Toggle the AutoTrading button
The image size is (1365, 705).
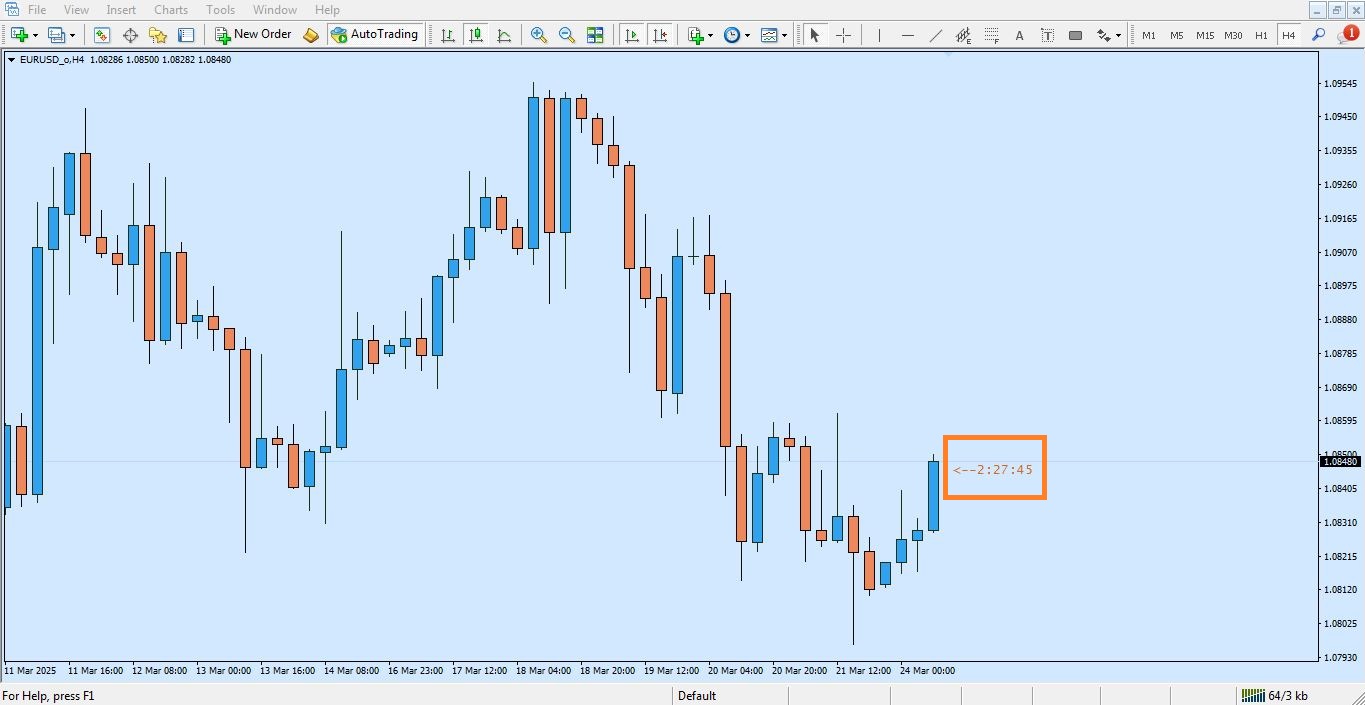375,35
